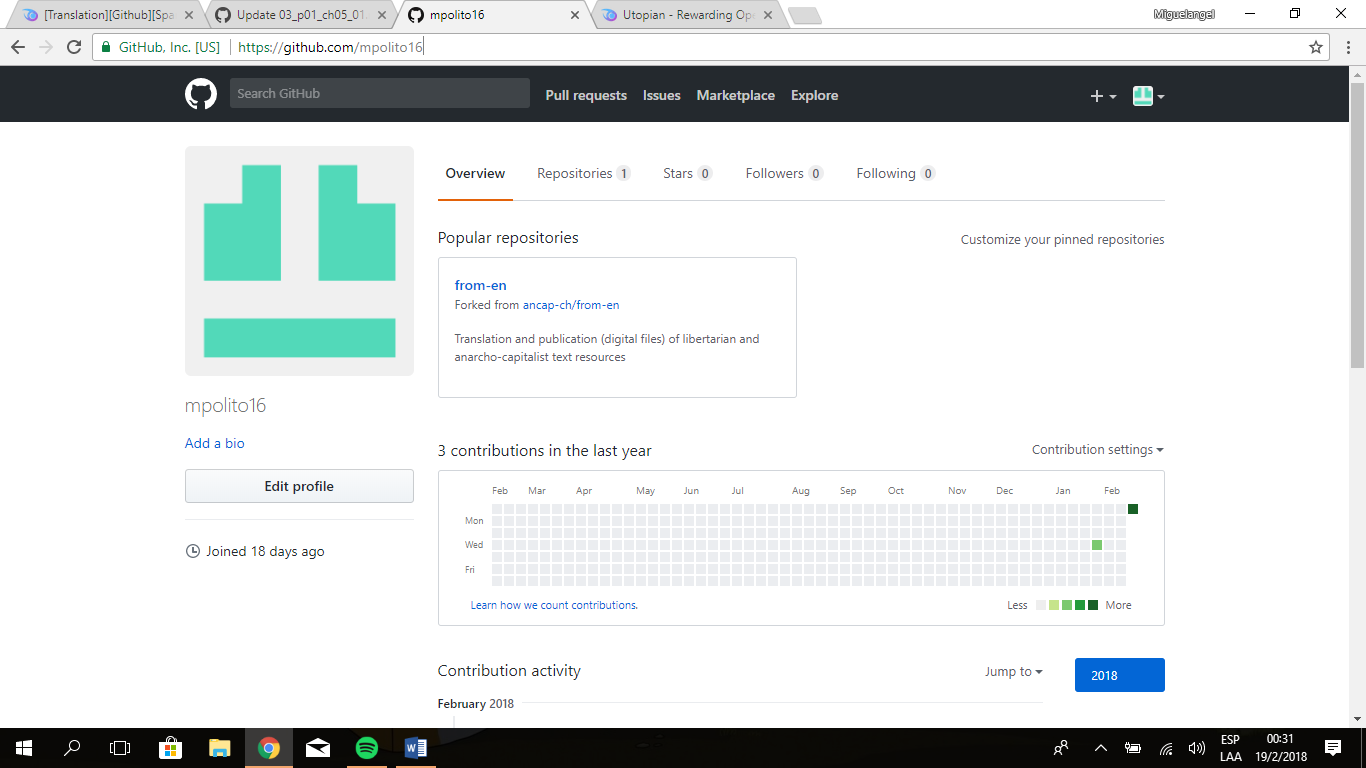Select the Followers profile tab

tap(784, 173)
